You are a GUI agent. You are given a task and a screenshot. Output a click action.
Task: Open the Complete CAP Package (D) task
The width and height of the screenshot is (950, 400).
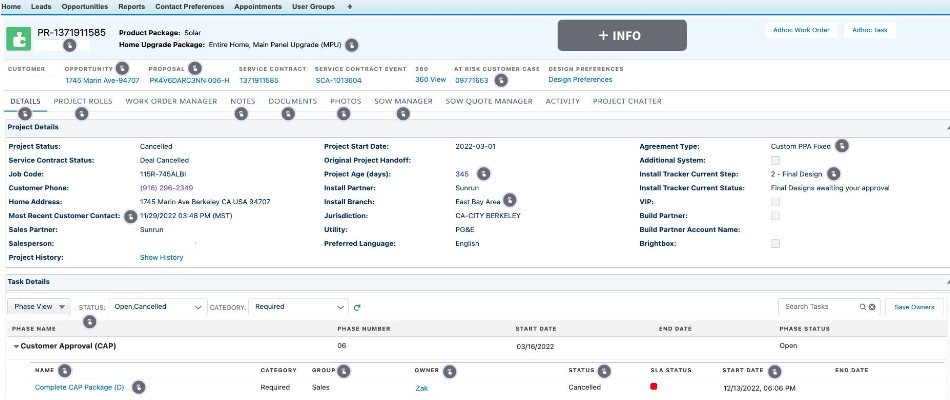(79, 387)
